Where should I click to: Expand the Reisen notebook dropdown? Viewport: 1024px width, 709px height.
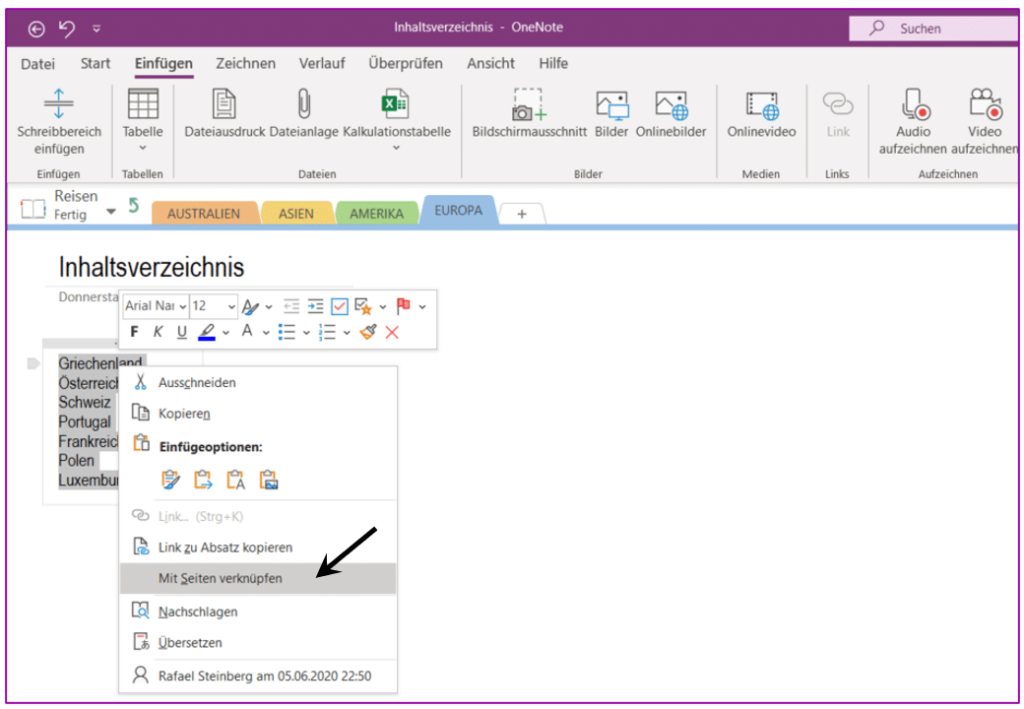click(x=111, y=211)
